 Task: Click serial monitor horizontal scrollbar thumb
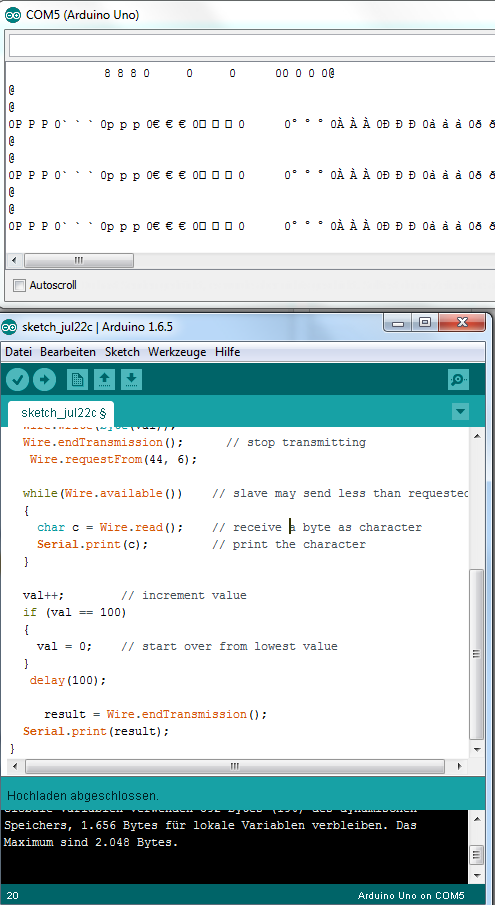pos(79,260)
